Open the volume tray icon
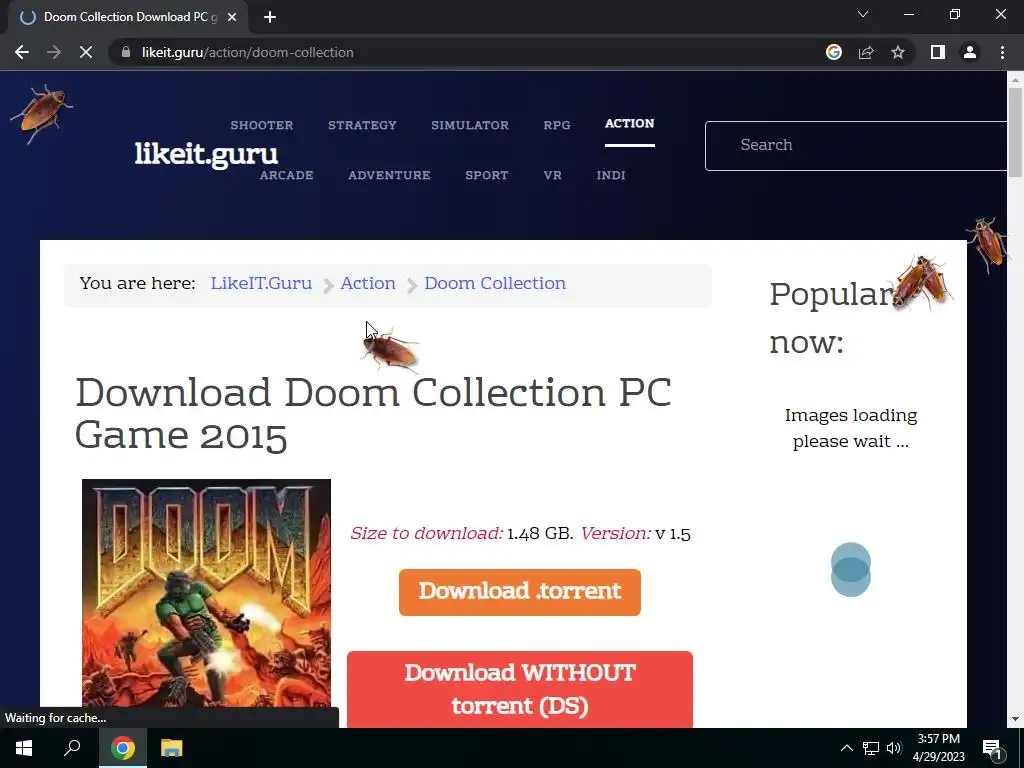This screenshot has height=768, width=1024. point(894,748)
